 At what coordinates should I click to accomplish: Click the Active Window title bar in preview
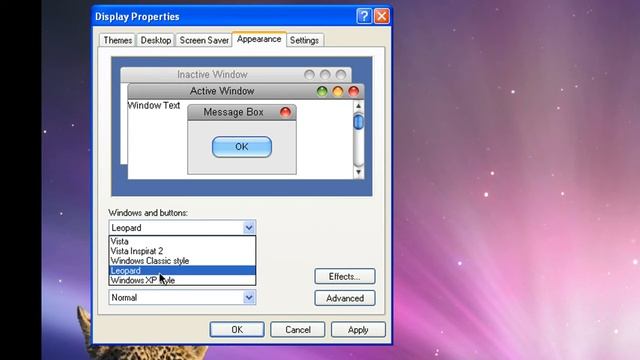[x=246, y=91]
